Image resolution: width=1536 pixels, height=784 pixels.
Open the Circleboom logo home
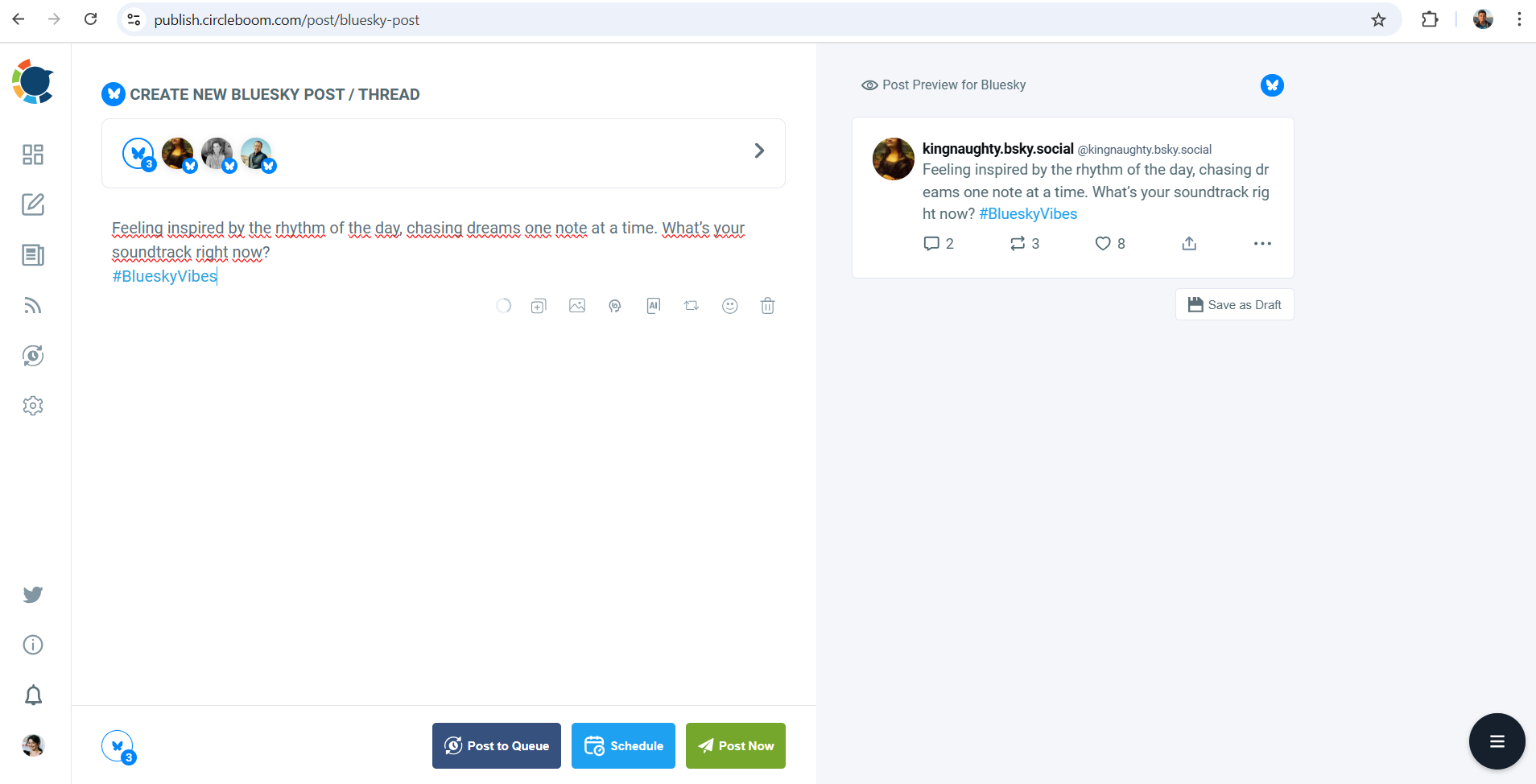click(33, 81)
